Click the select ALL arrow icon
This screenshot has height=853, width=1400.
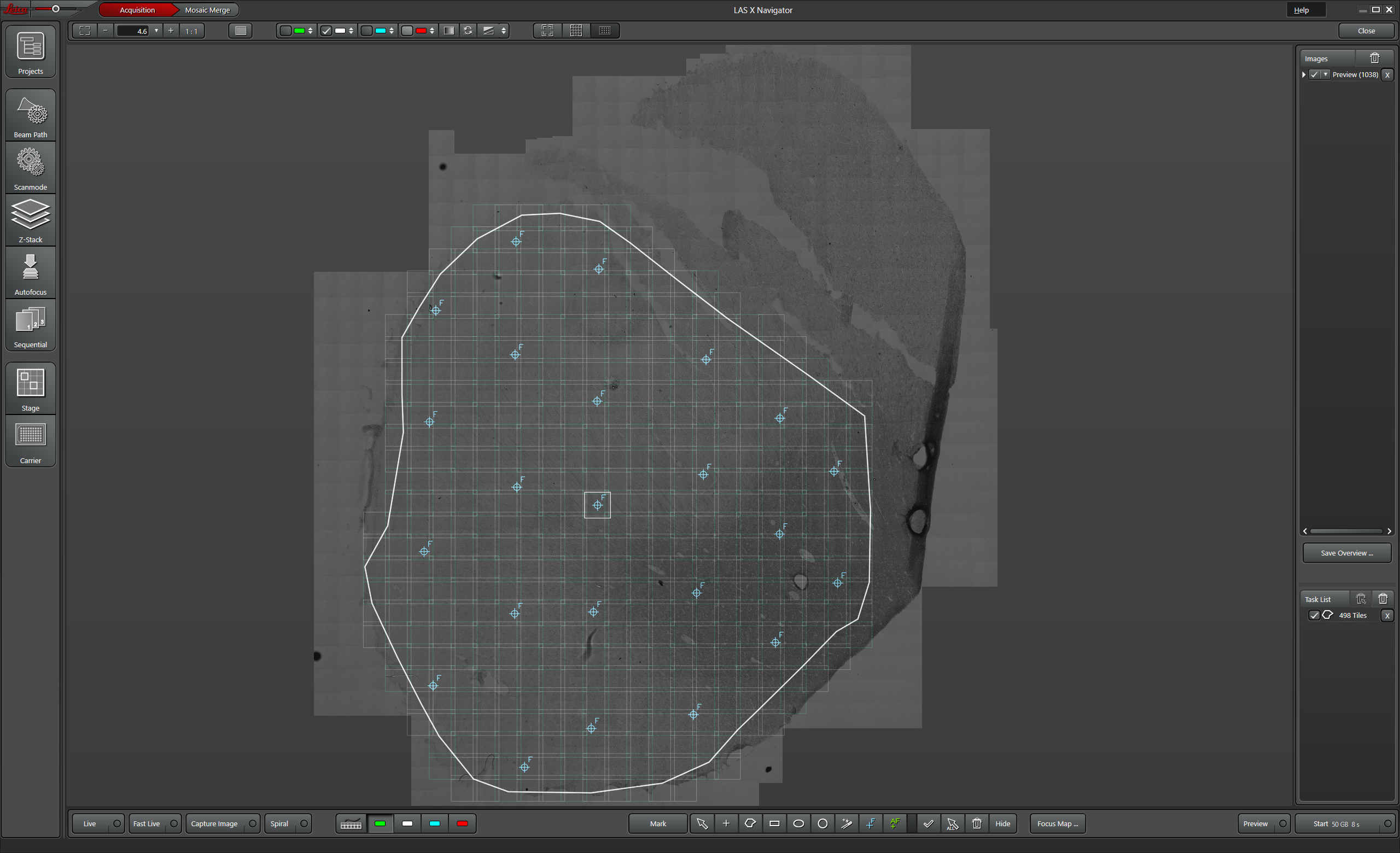click(x=952, y=823)
